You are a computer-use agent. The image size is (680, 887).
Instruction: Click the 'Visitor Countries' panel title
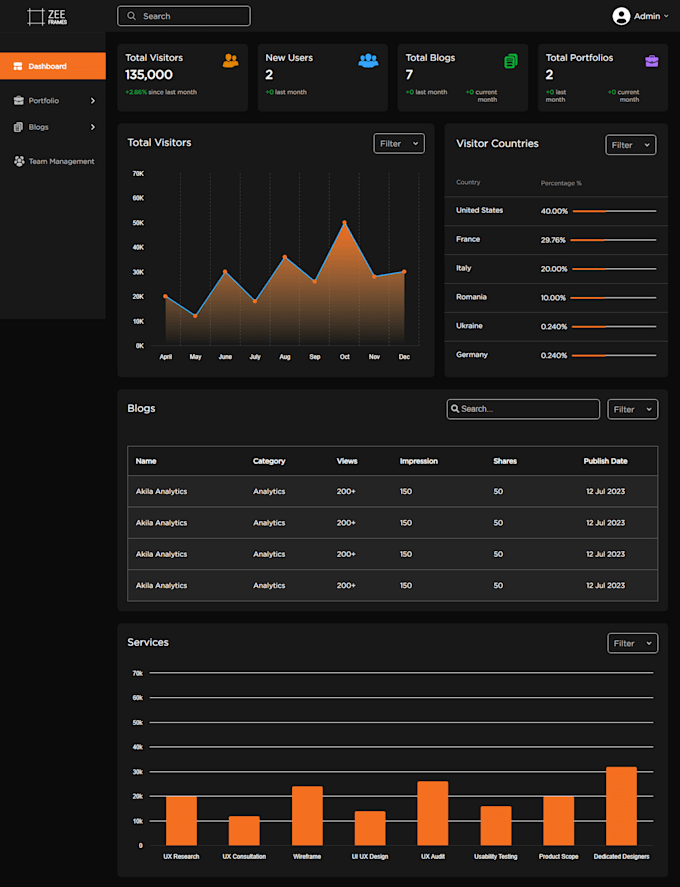pos(497,144)
